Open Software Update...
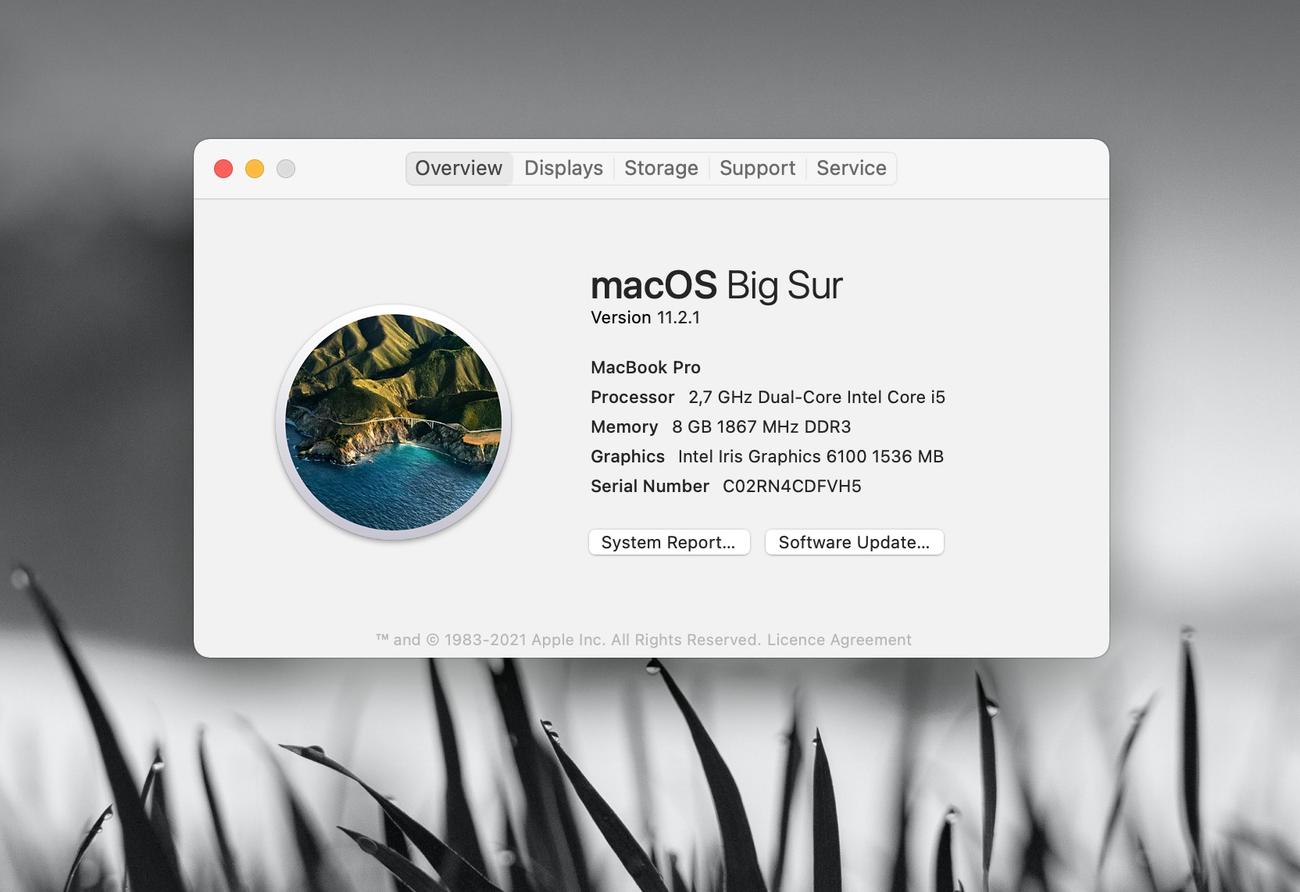Screen dimensions: 1300x892 coord(854,542)
